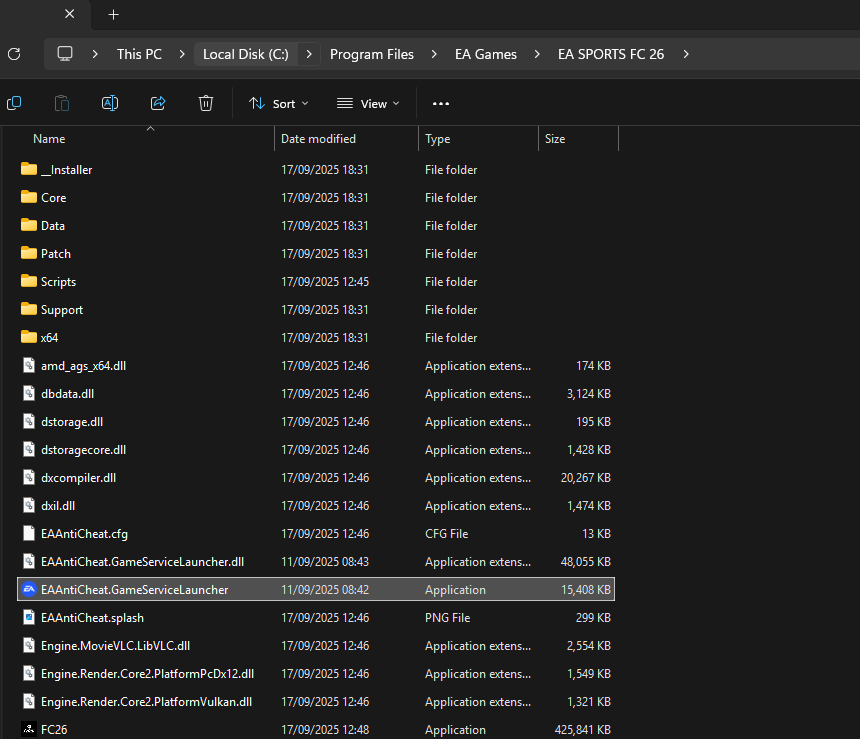This screenshot has width=860, height=739.
Task: Click the 15,408 KB size value
Action: pyautogui.click(x=586, y=590)
